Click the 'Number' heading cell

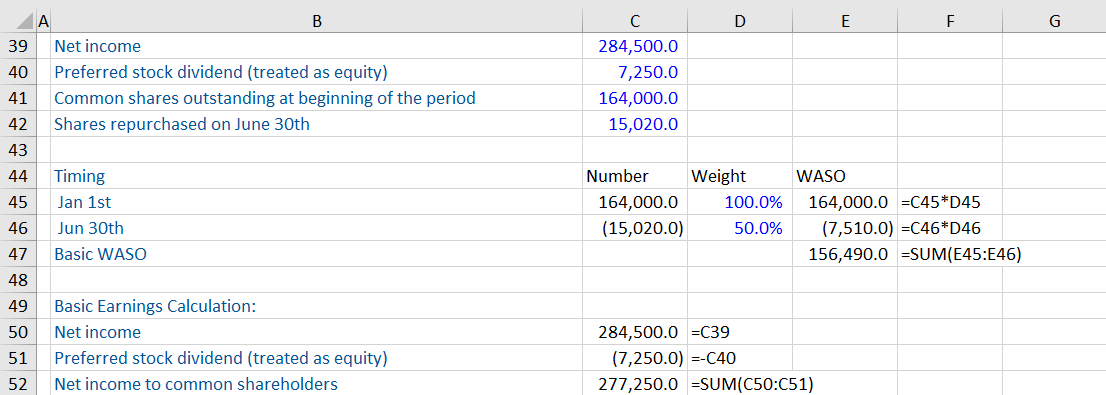tap(635, 176)
